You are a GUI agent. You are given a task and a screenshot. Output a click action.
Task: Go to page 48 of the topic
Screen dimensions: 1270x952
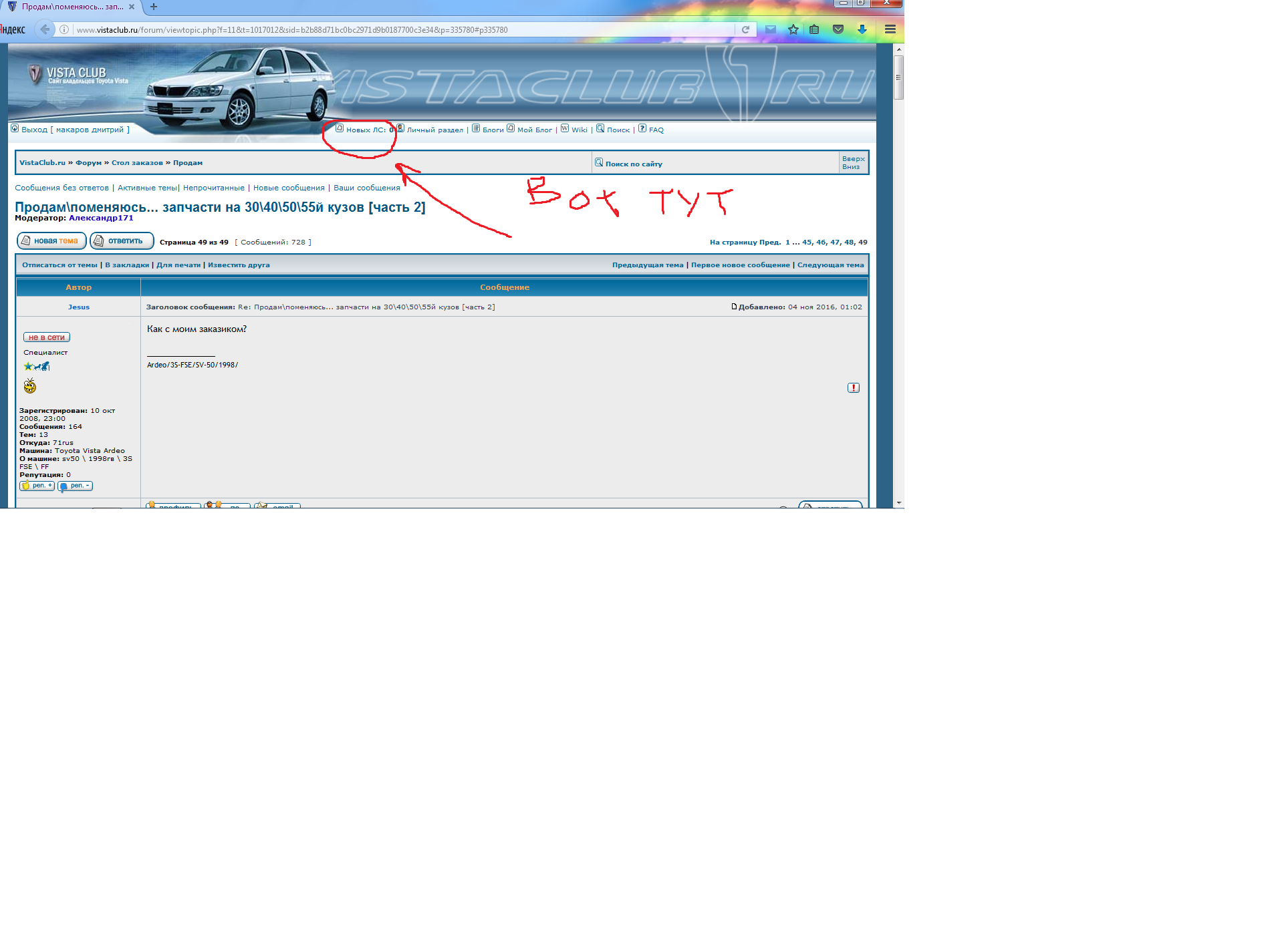pyautogui.click(x=849, y=243)
